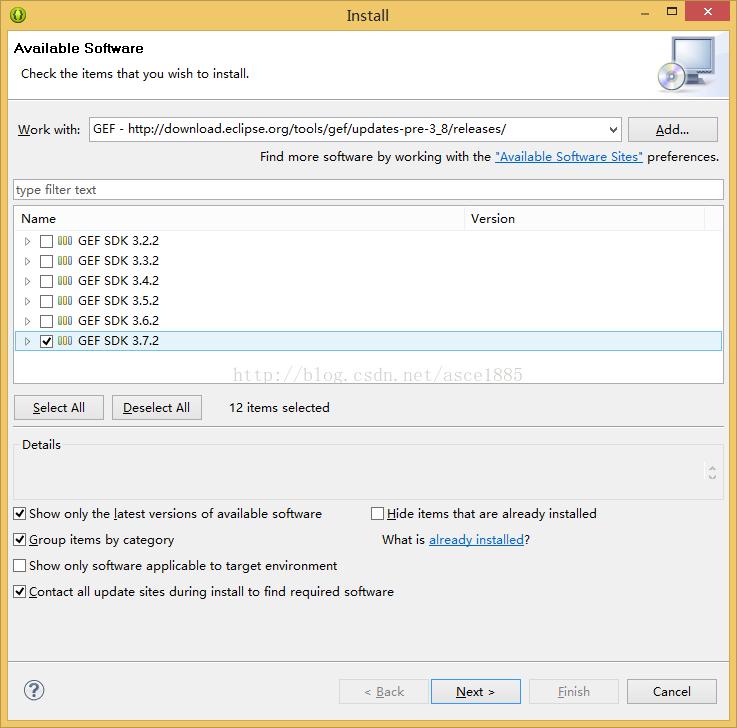Click the Name column header
The height and width of the screenshot is (728, 737).
point(239,219)
